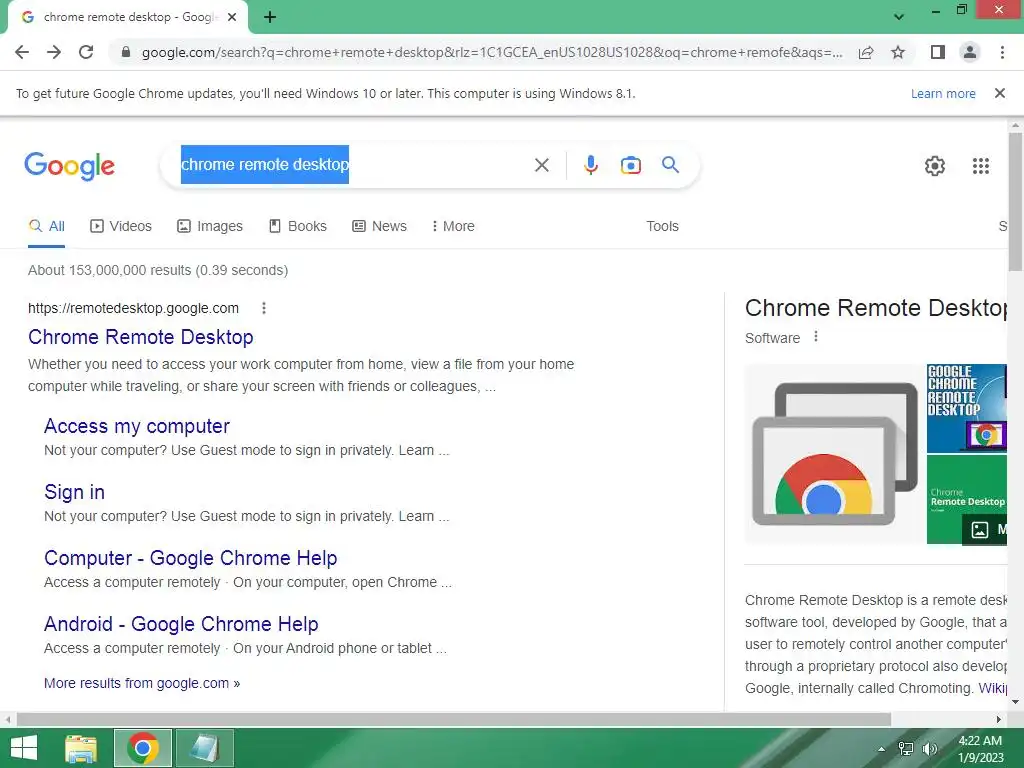Expand the More search categories menu
Viewport: 1024px width, 768px height.
pos(453,227)
